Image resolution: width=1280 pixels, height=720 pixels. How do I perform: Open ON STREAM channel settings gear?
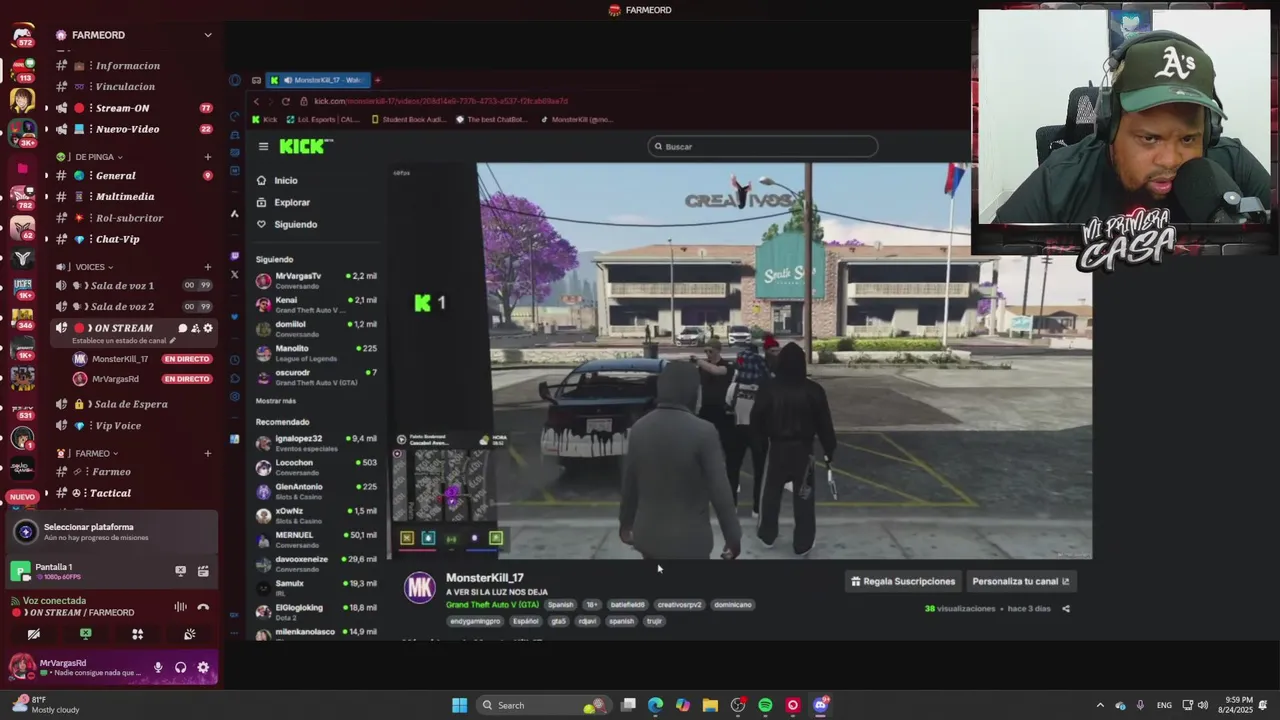(208, 328)
